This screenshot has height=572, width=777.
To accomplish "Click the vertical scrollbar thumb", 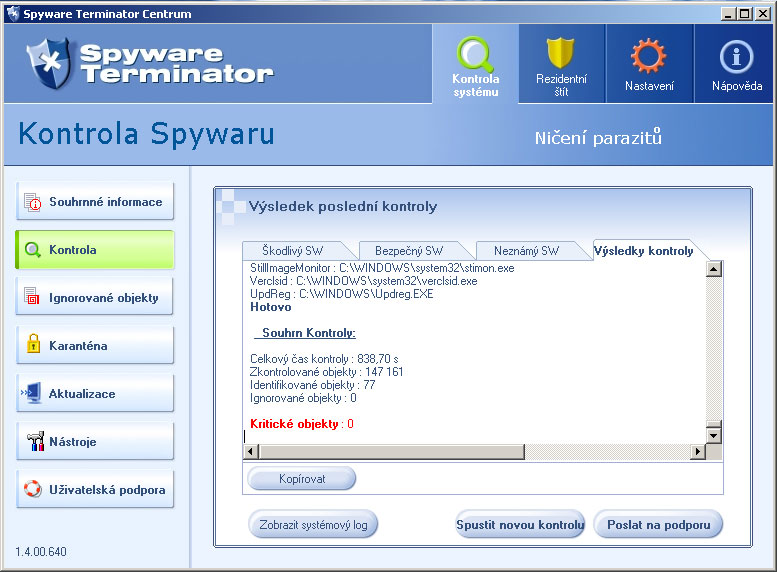I will [714, 424].
